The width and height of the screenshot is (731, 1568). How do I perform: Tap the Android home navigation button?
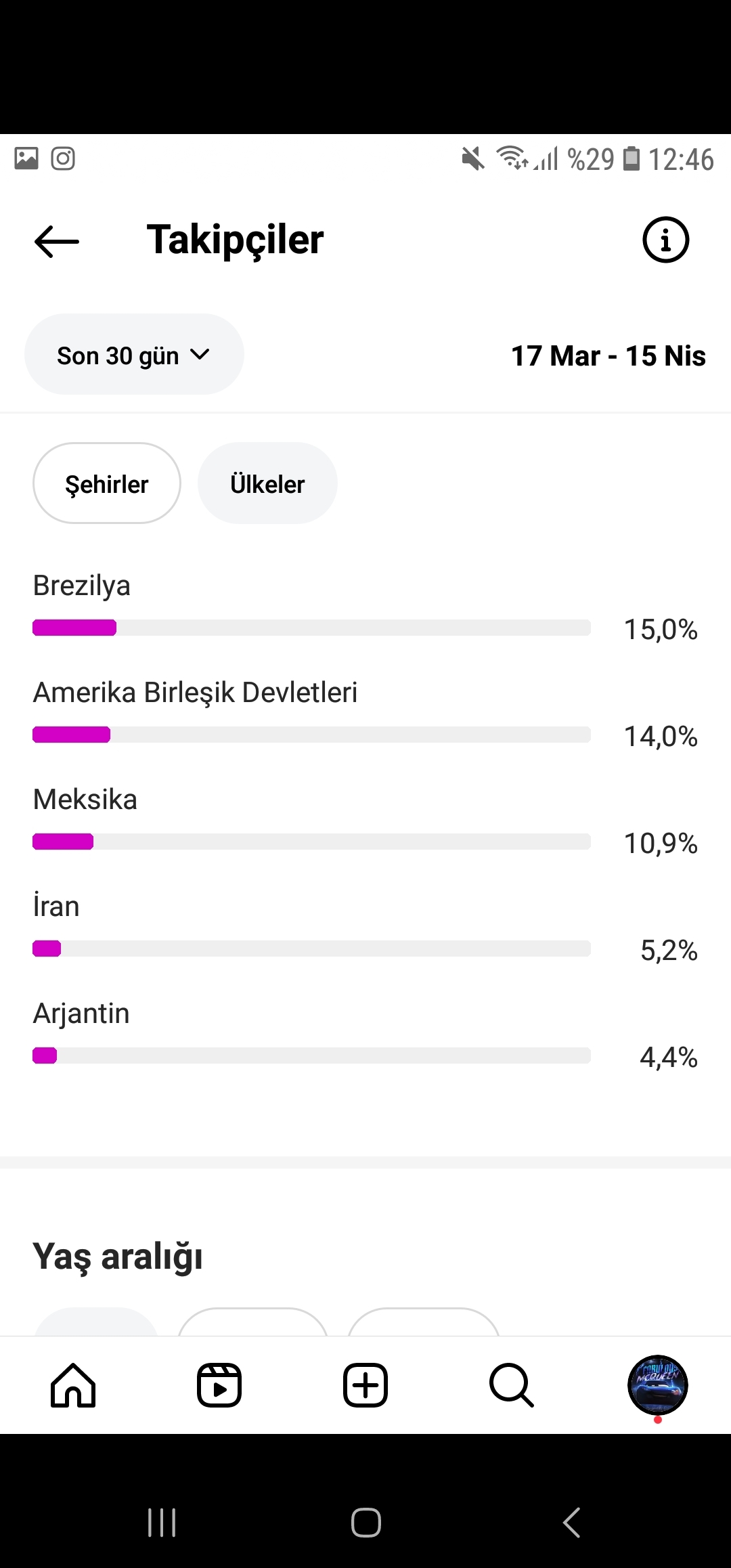point(365,1523)
